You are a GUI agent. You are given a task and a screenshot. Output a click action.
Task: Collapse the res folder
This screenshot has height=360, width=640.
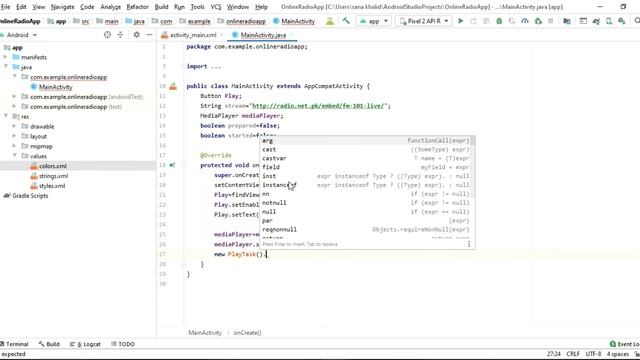pyautogui.click(x=6, y=116)
